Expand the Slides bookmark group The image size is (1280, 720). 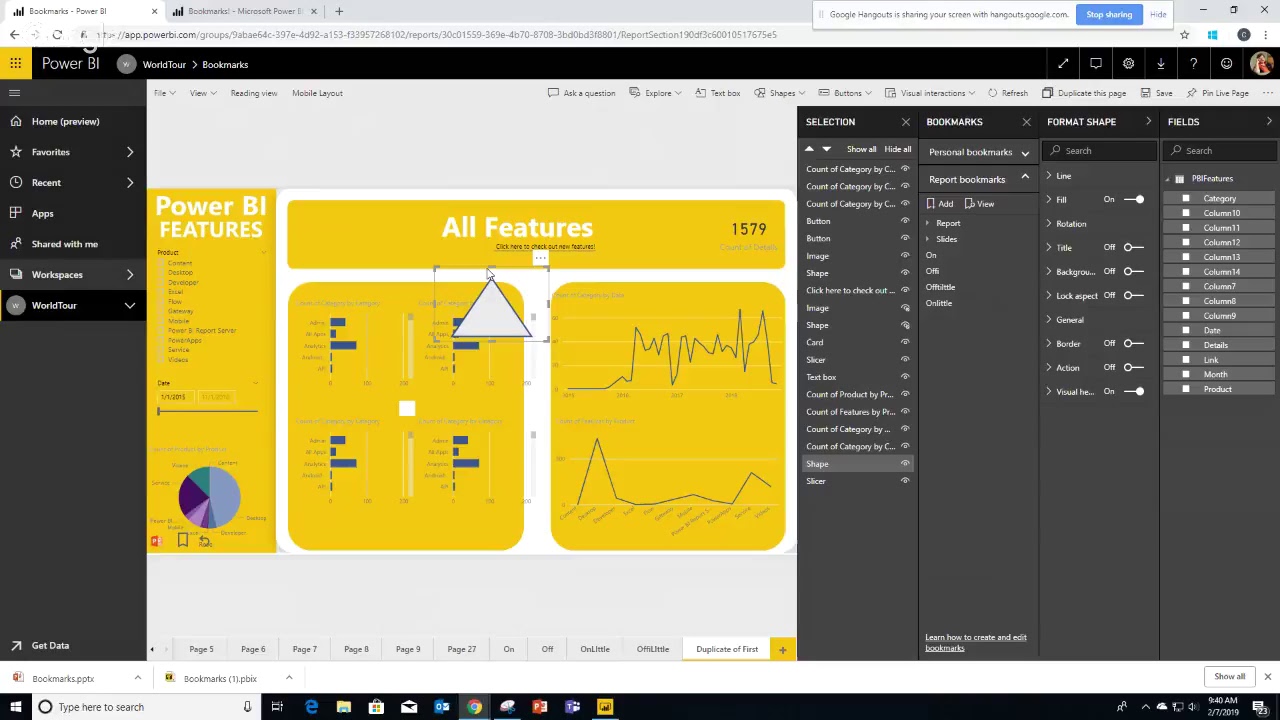pos(929,239)
